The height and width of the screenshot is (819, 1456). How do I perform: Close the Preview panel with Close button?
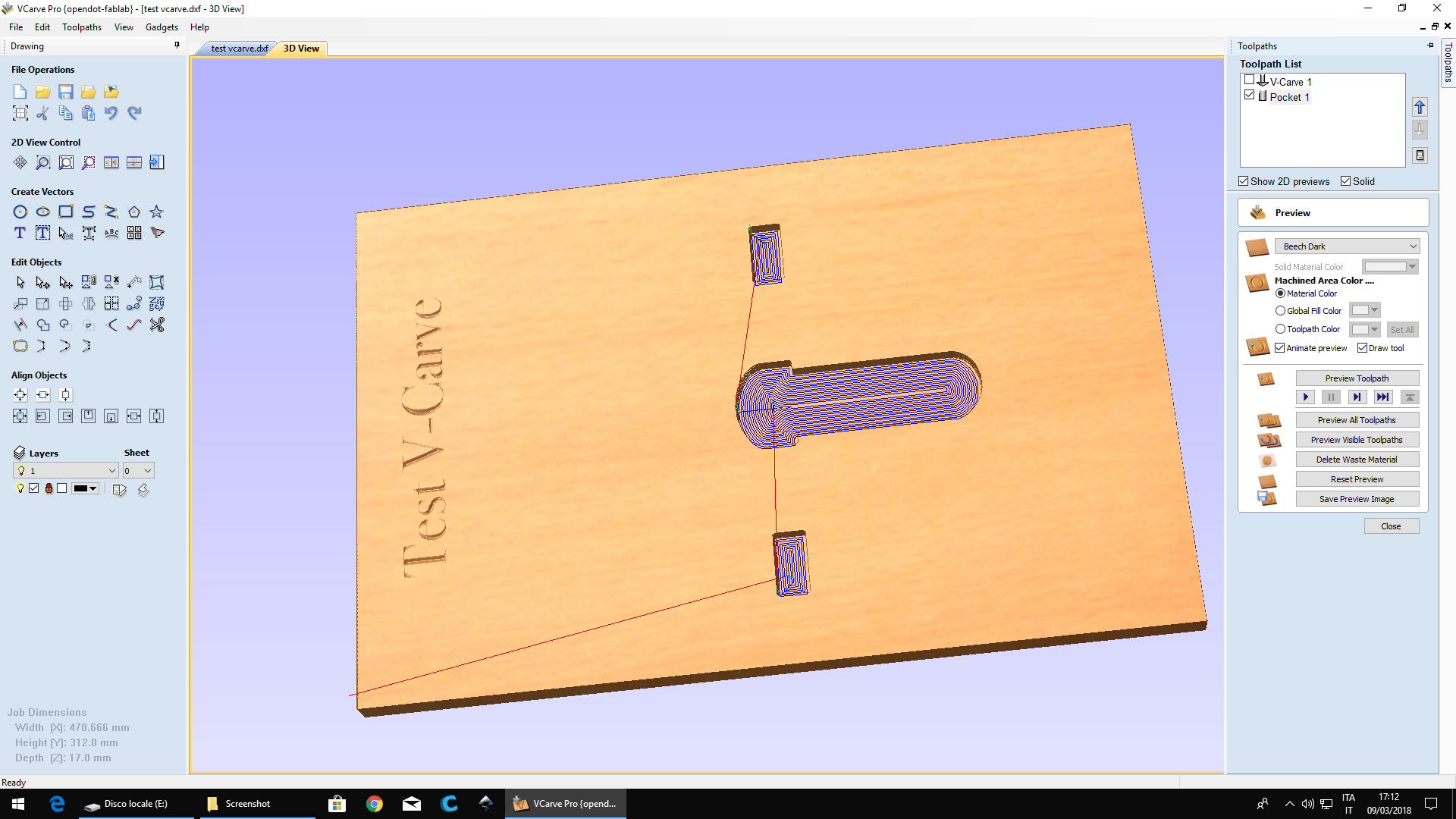(1392, 526)
